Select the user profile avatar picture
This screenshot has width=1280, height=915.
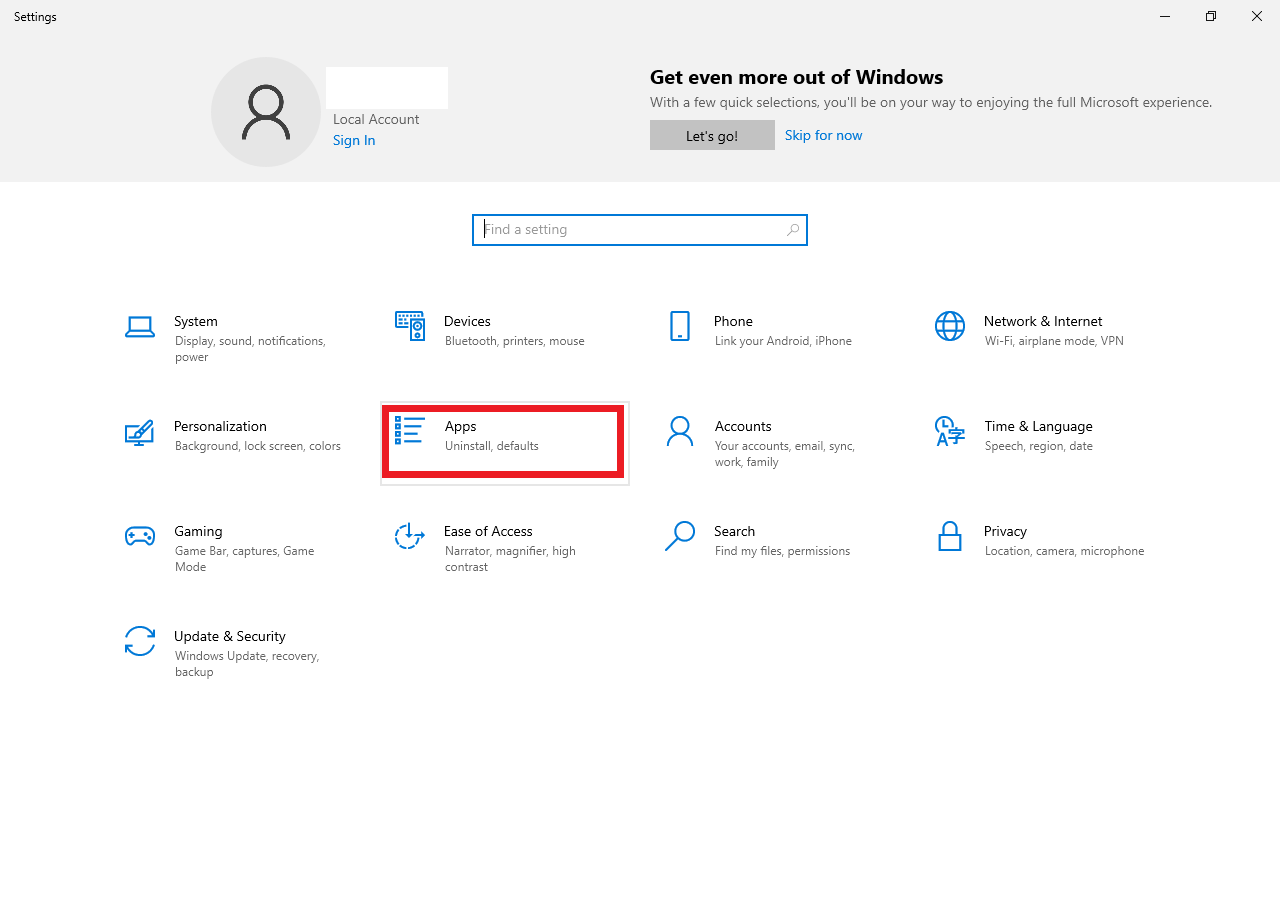coord(266,112)
